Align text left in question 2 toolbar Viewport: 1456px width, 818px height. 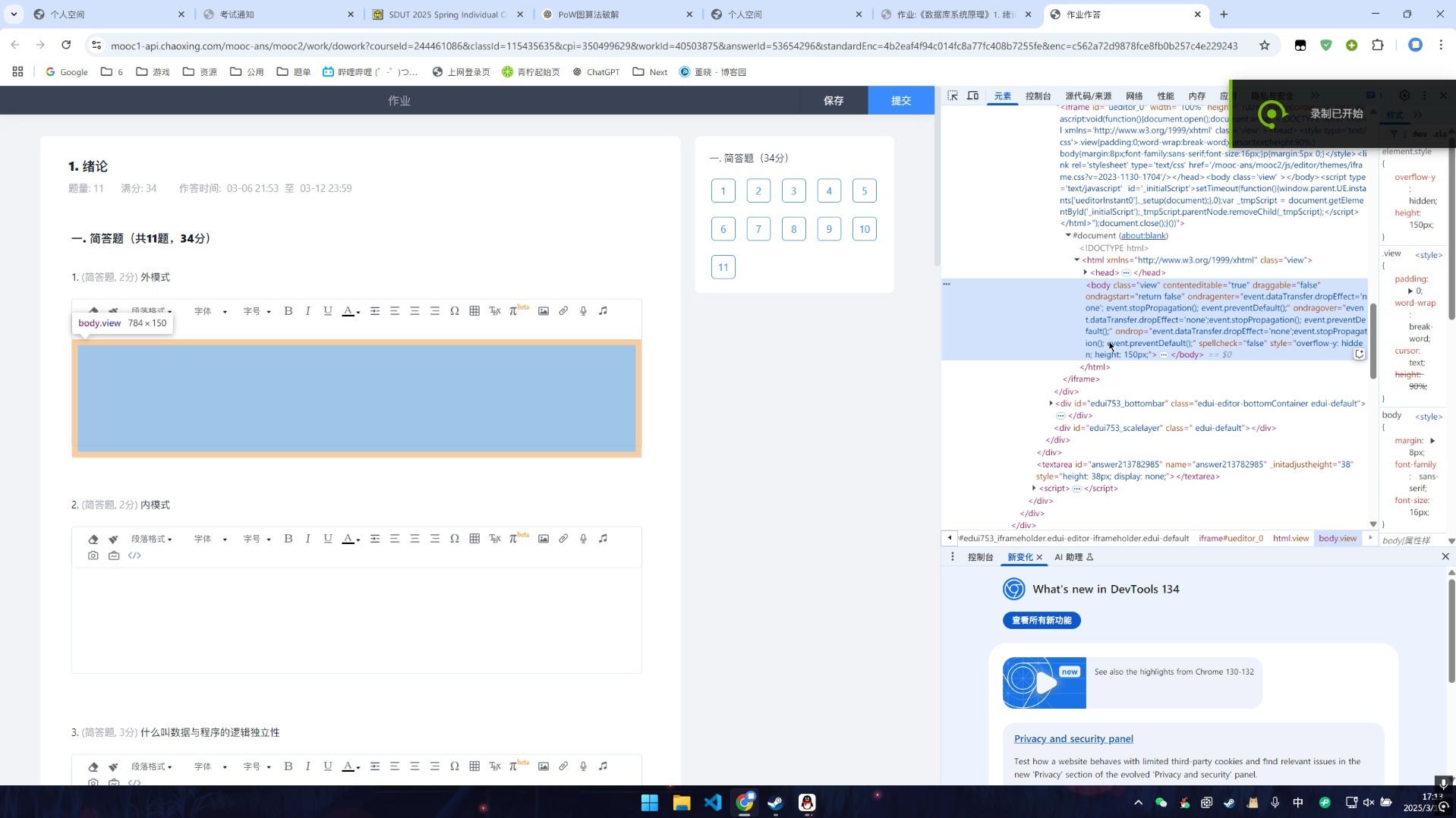point(395,539)
